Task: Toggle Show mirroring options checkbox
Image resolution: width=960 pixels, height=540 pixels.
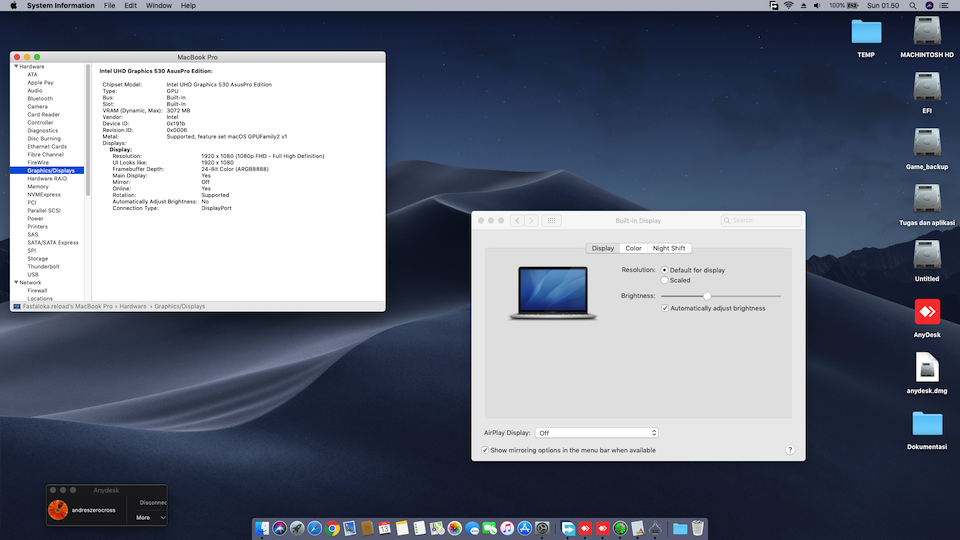Action: click(485, 450)
